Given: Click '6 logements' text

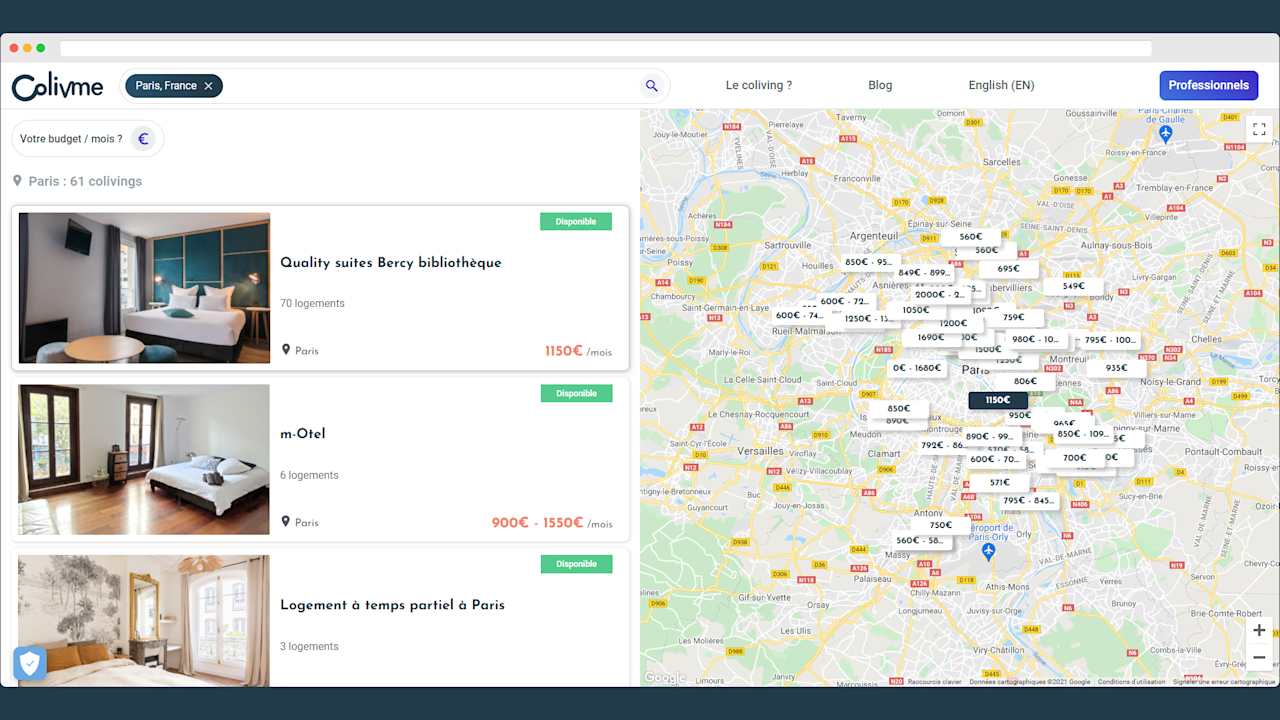Looking at the screenshot, I should tap(309, 476).
